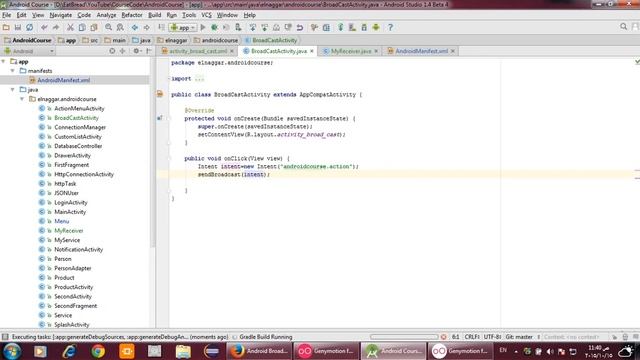Click the scroll from source target icon
This screenshot has width=640, height=360.
[x=112, y=51]
